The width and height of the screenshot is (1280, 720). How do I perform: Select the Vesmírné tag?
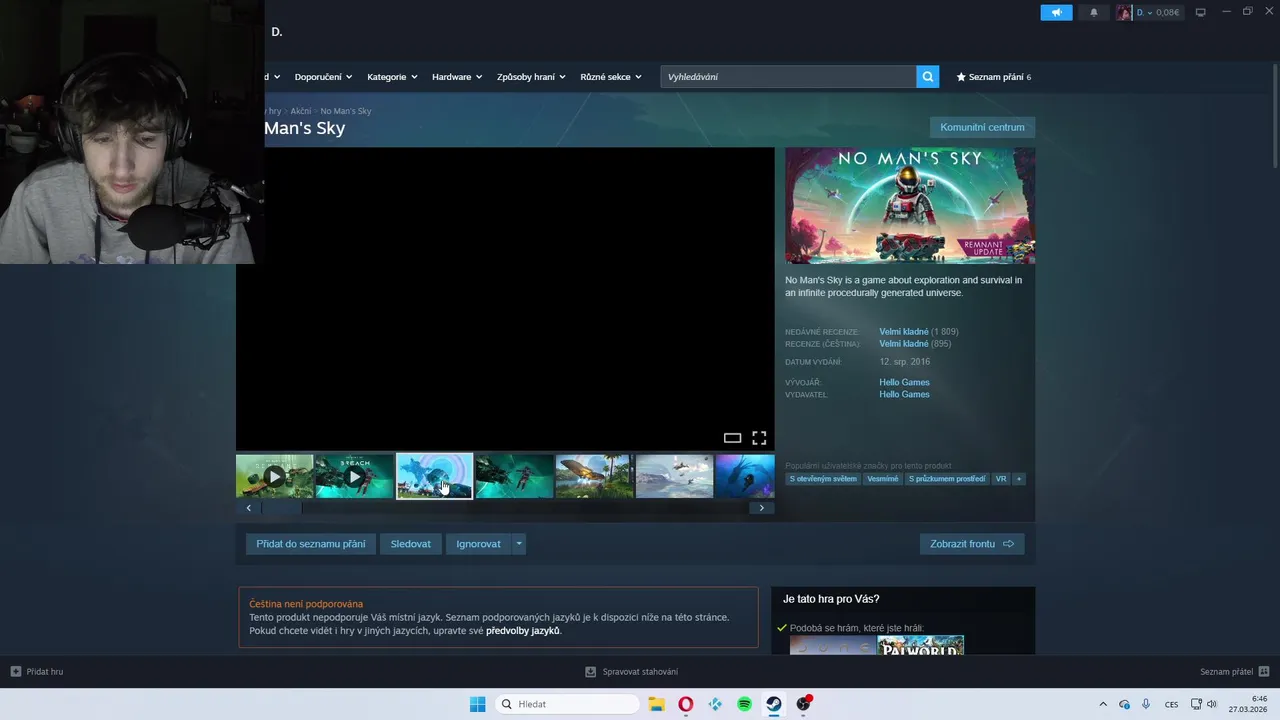click(882, 479)
